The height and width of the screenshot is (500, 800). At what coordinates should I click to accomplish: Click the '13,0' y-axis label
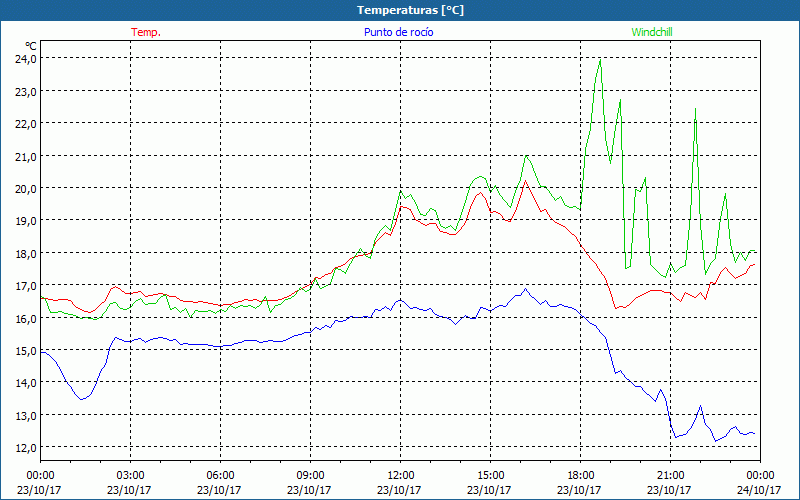(x=26, y=415)
